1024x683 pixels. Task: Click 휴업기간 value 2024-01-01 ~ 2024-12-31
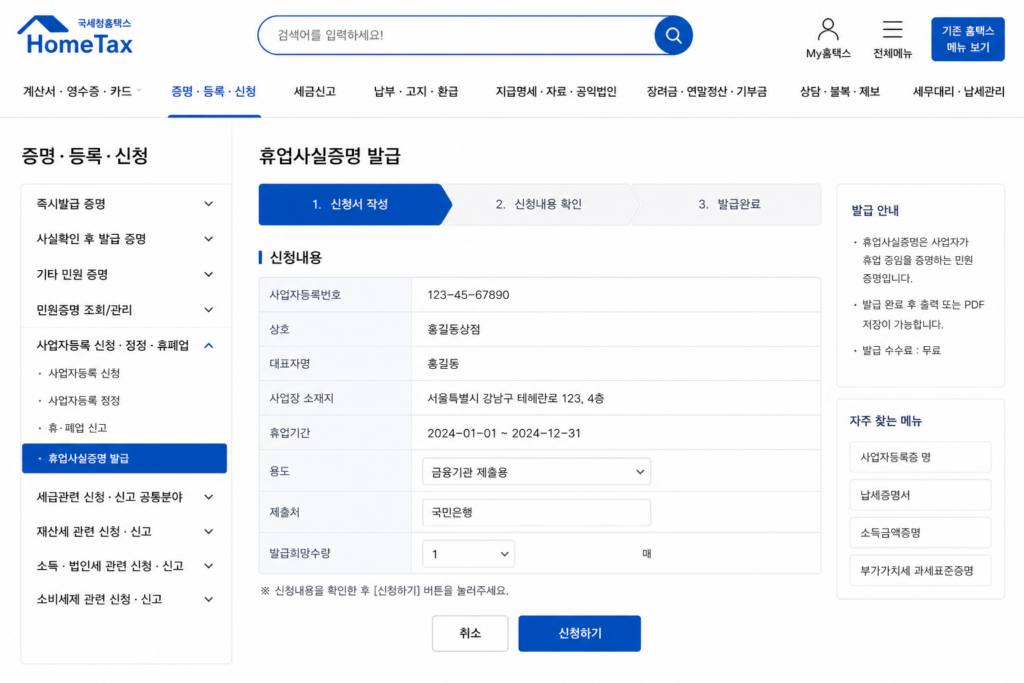point(504,433)
